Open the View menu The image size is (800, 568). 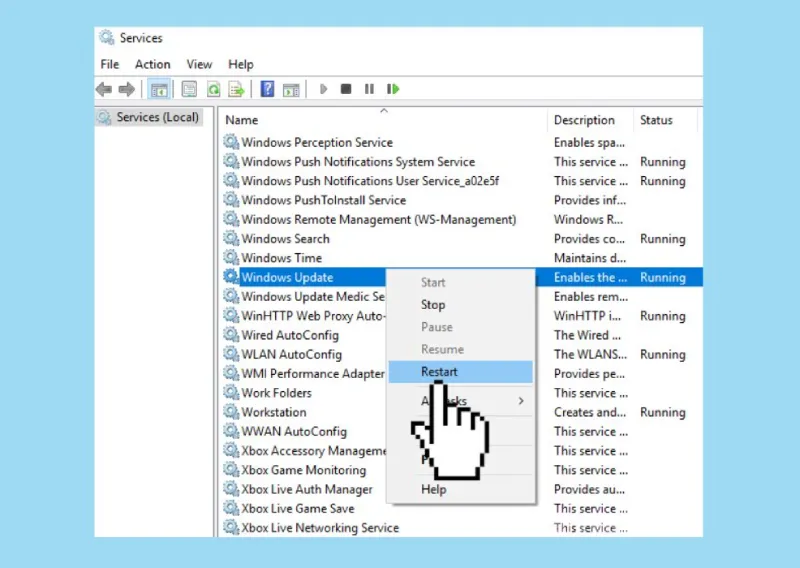[x=199, y=64]
